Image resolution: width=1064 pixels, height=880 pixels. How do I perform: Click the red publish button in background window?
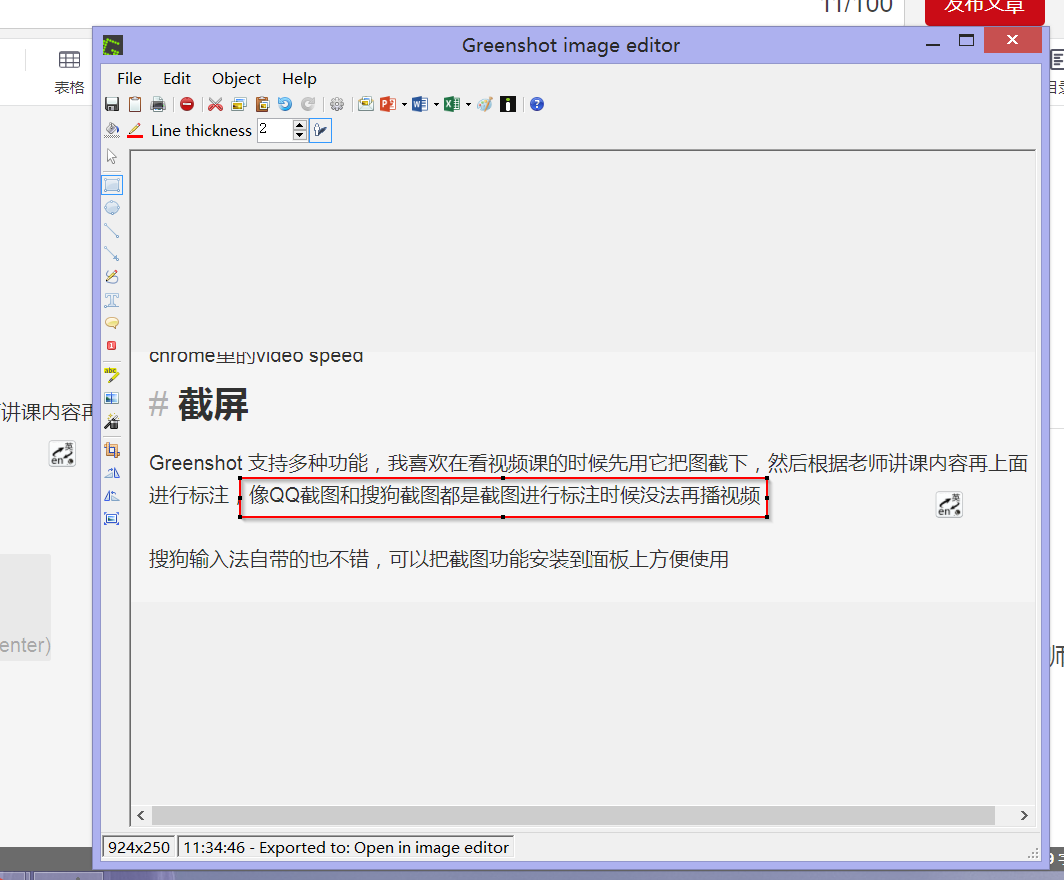point(985,12)
